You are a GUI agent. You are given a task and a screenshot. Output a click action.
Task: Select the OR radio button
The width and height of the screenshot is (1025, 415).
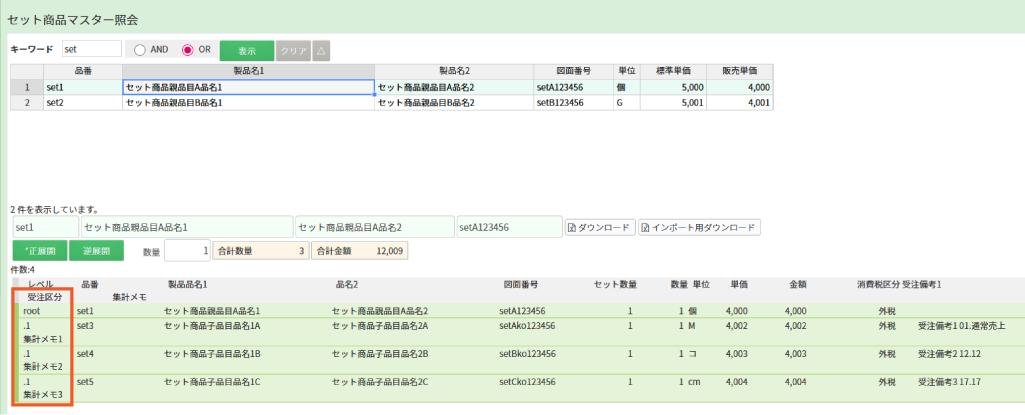pyautogui.click(x=188, y=49)
